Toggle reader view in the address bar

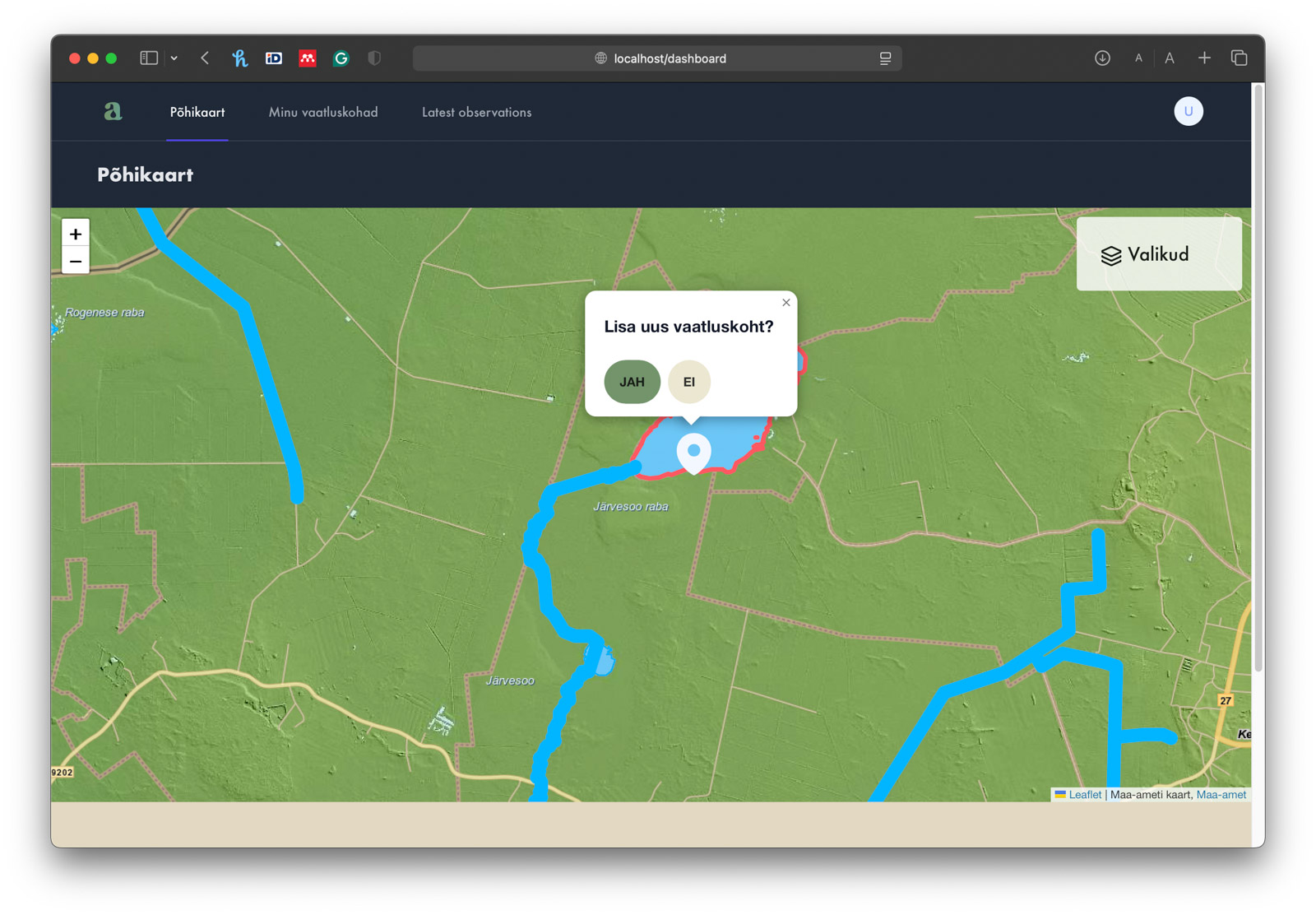(884, 58)
